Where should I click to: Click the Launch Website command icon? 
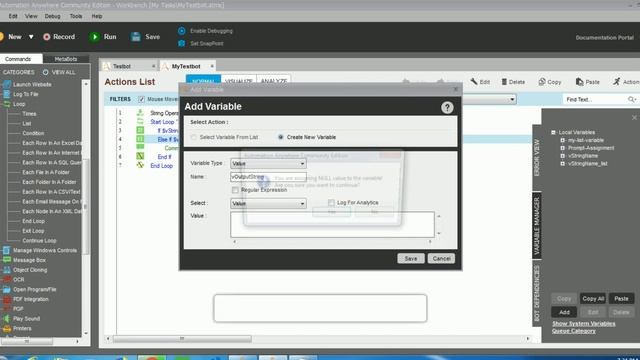click(7, 84)
